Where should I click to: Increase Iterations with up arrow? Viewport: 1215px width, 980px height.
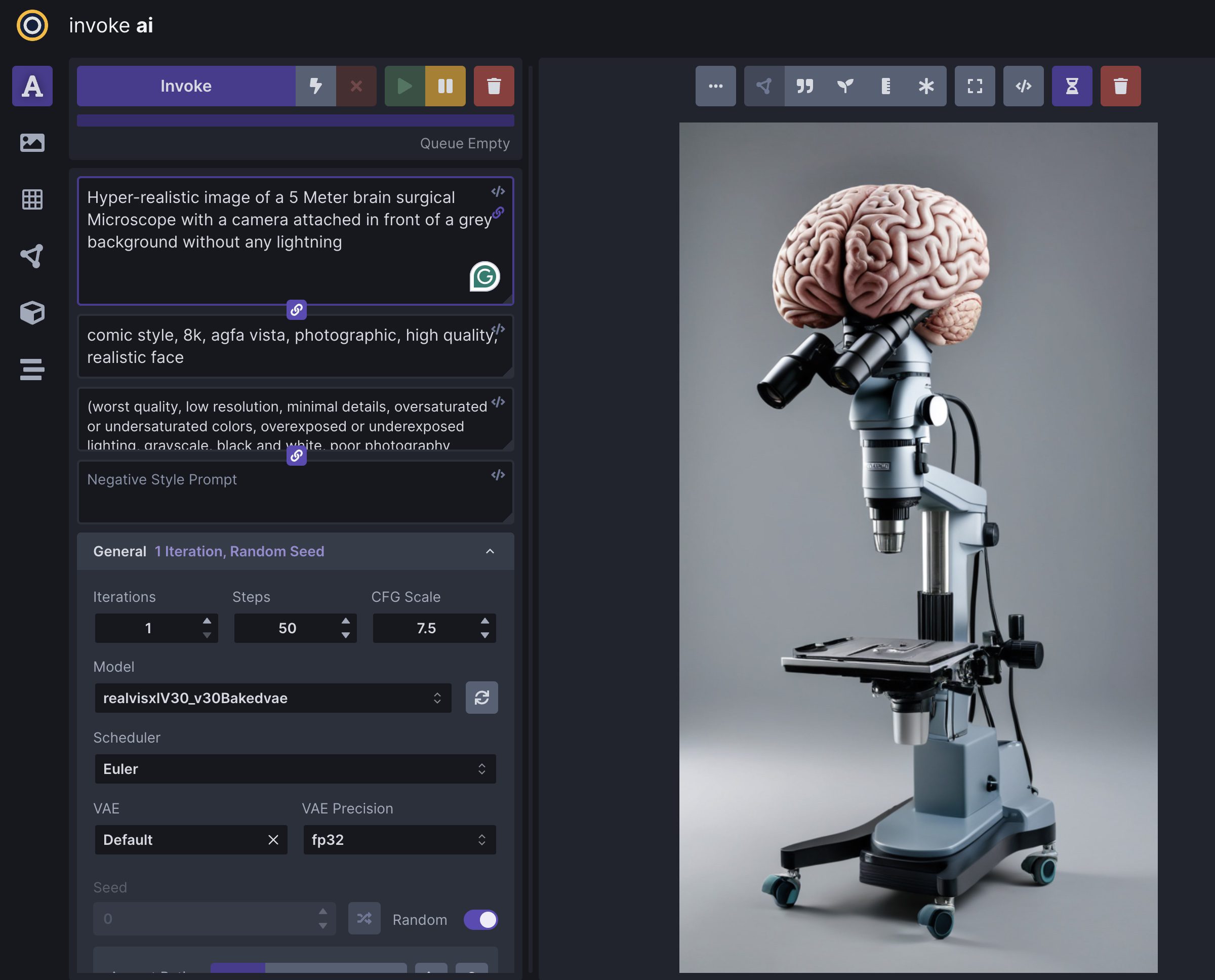[x=207, y=621]
